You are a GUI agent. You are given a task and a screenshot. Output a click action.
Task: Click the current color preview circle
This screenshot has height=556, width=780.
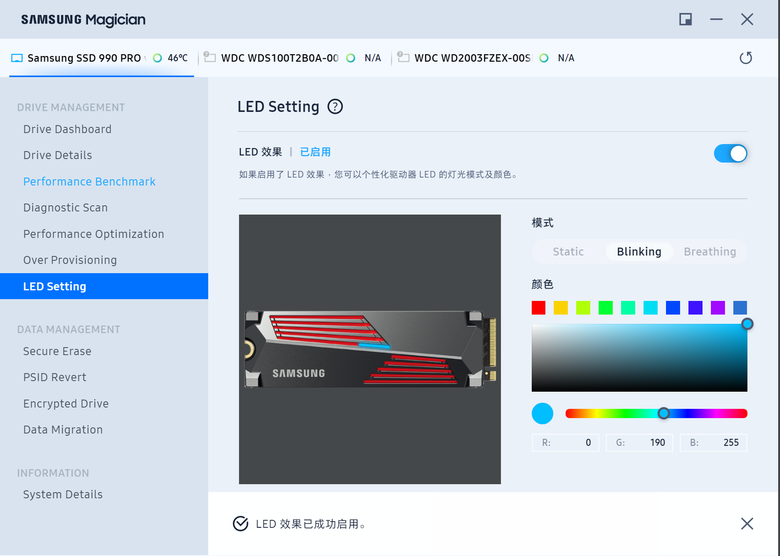[x=542, y=413]
